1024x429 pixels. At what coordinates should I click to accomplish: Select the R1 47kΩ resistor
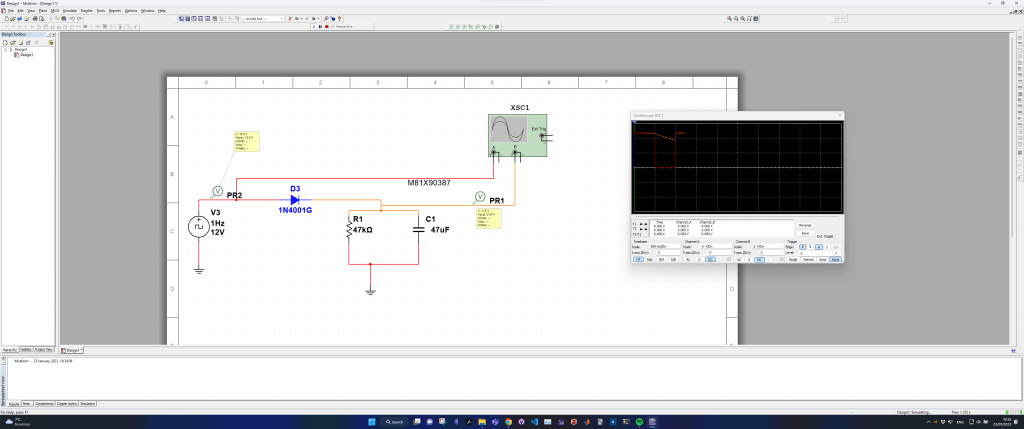(x=349, y=230)
